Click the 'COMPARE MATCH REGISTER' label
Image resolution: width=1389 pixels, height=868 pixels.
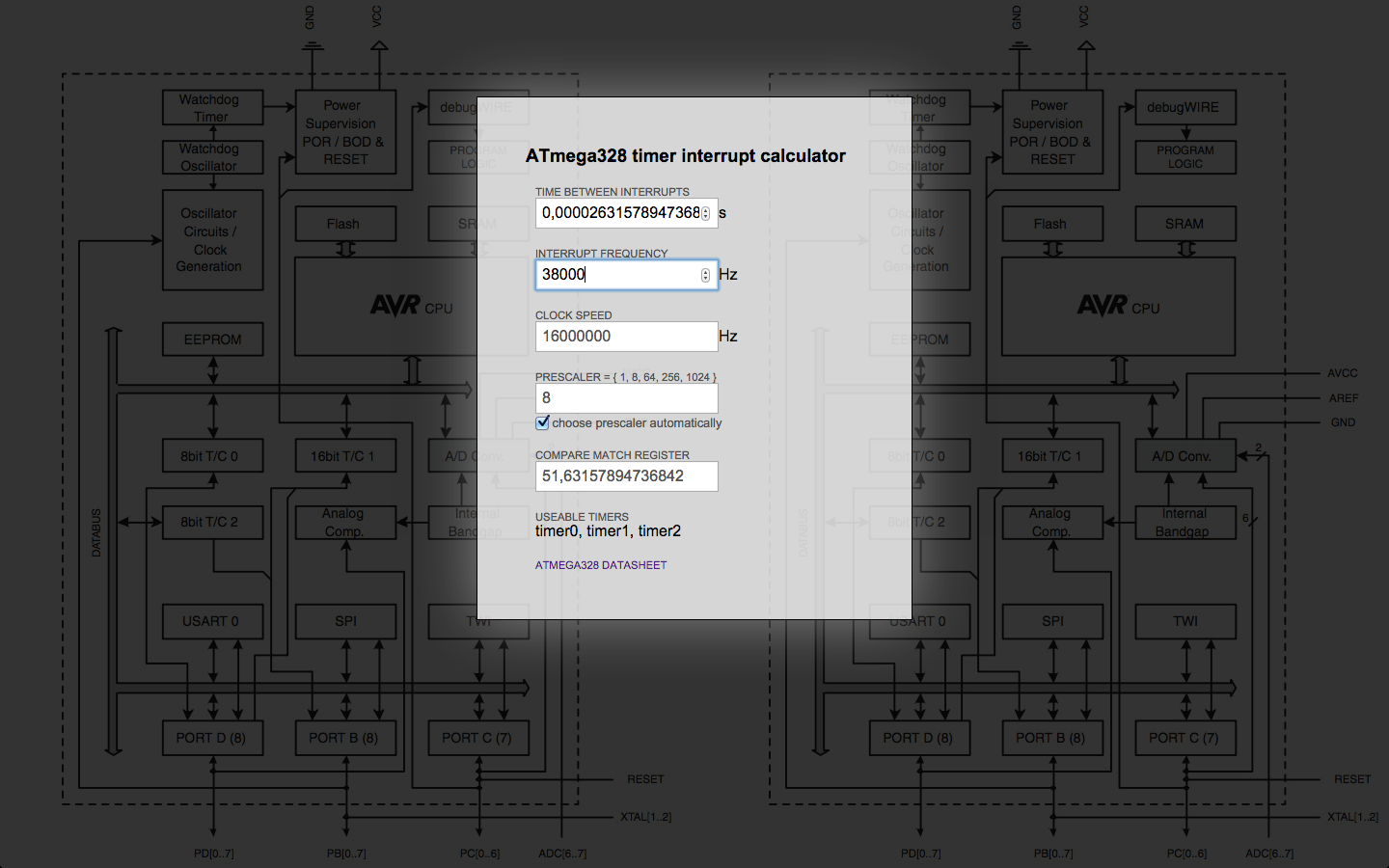613,455
